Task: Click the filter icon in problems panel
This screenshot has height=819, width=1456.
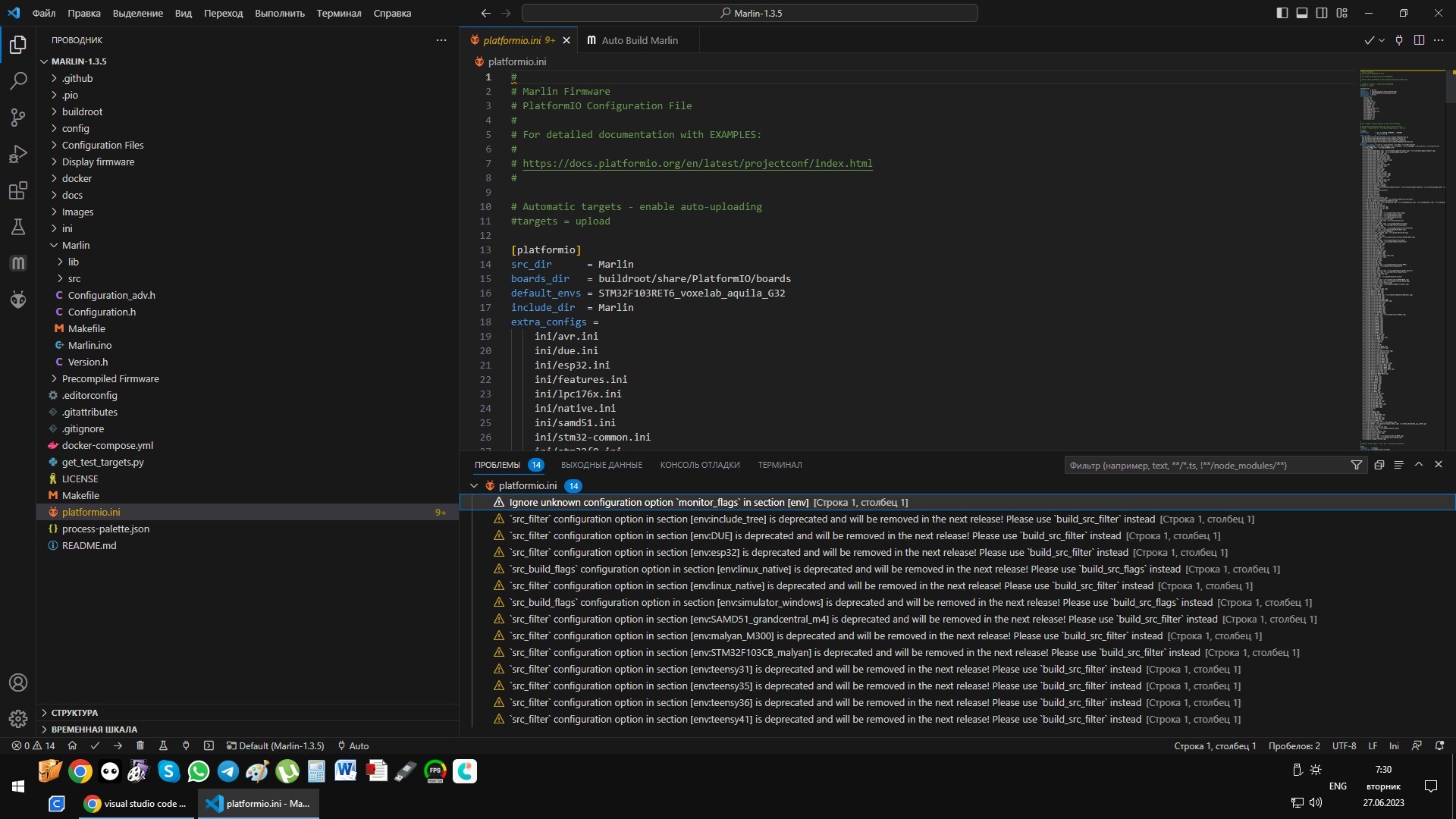Action: (1356, 464)
